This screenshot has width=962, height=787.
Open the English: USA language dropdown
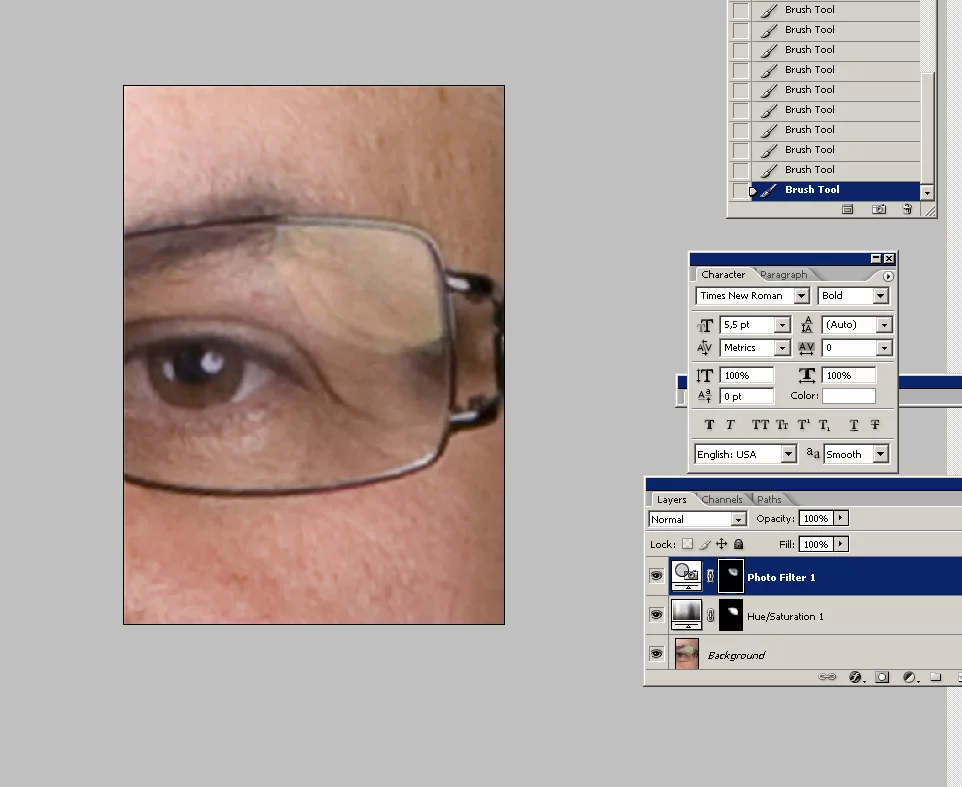coord(788,454)
